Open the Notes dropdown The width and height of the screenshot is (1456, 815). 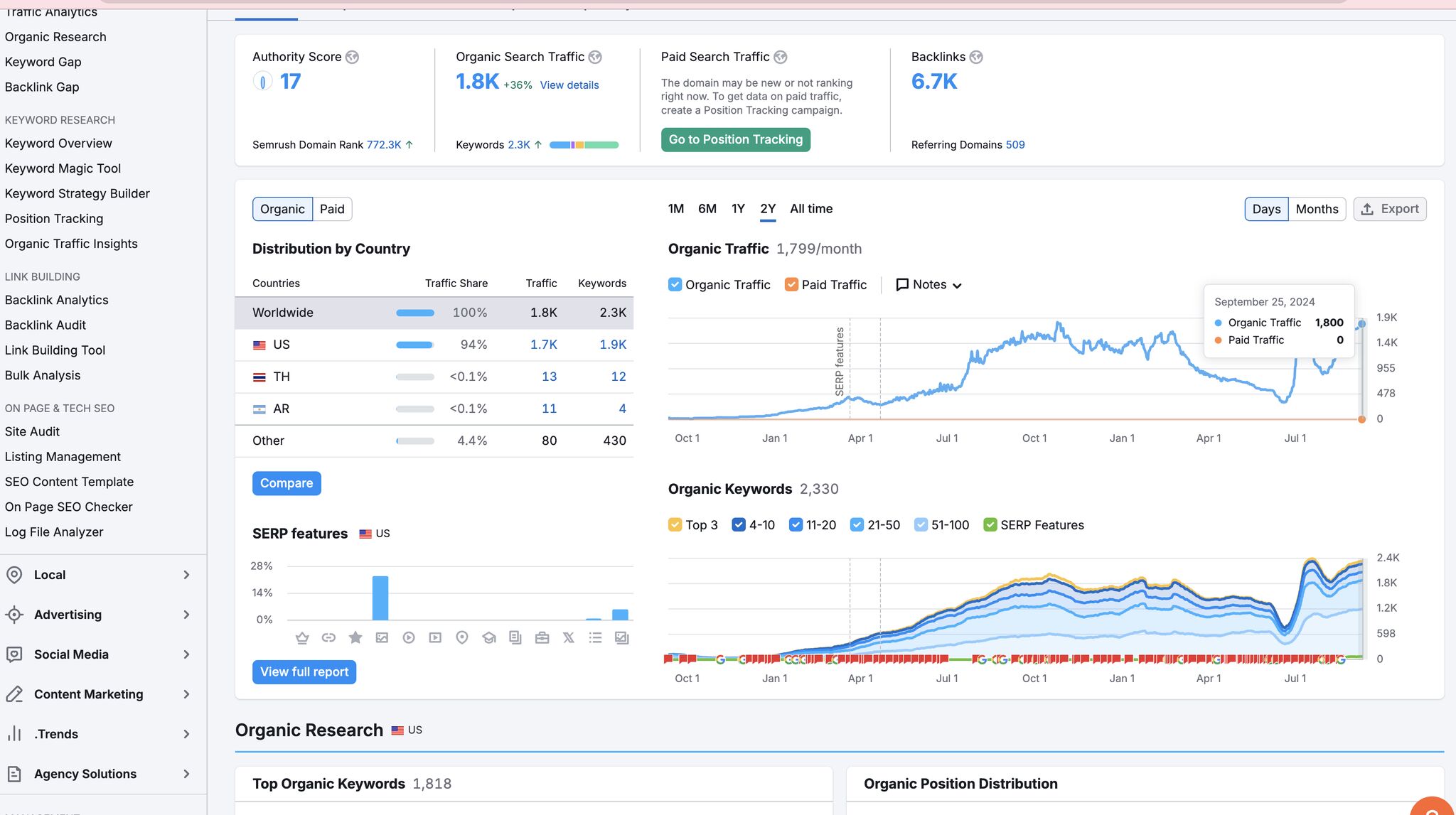929,284
